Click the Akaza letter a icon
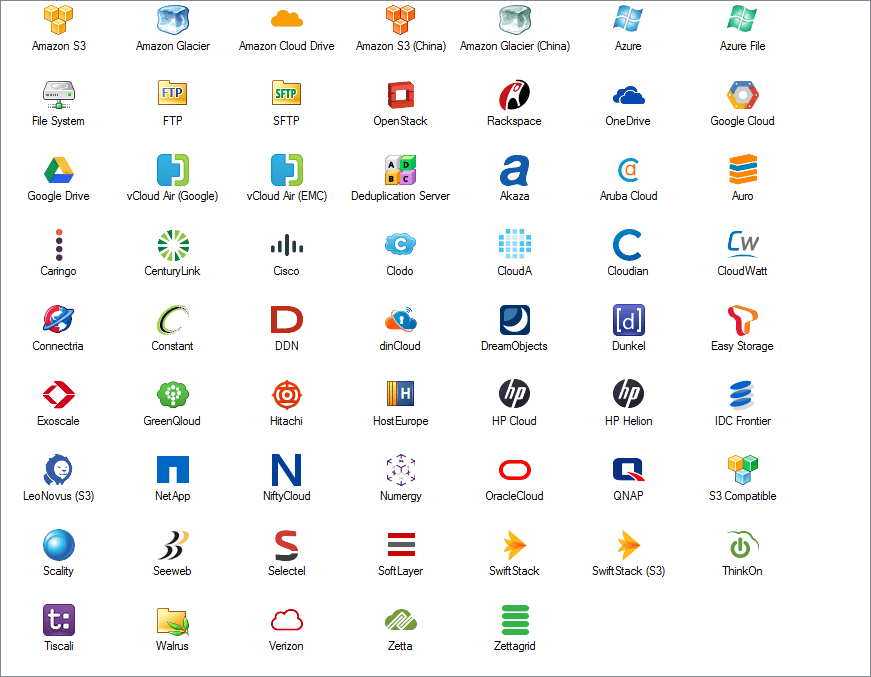The image size is (871, 677). 514,170
